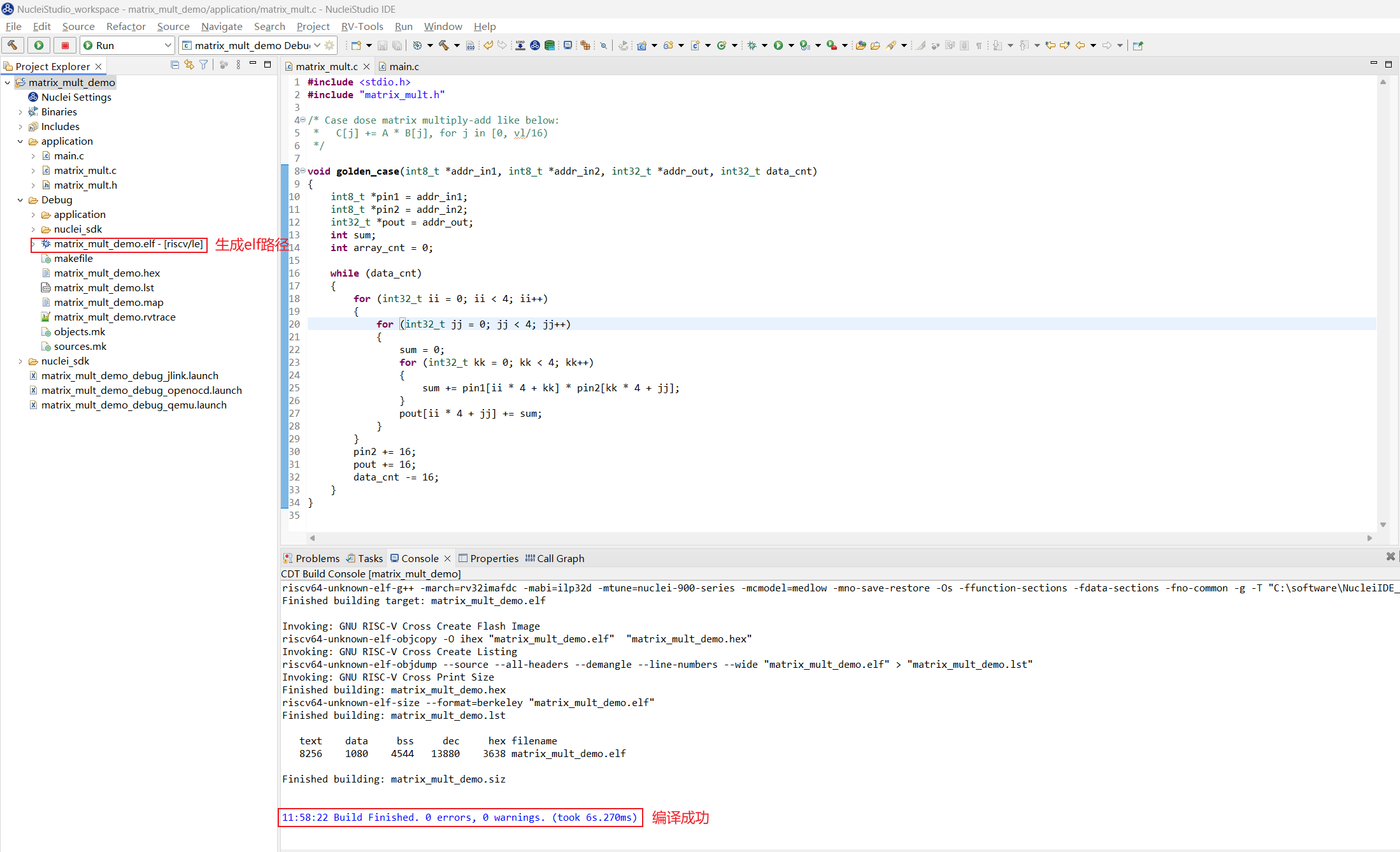
Task: Select matrix_mult_demo.hex file
Action: [x=101, y=273]
